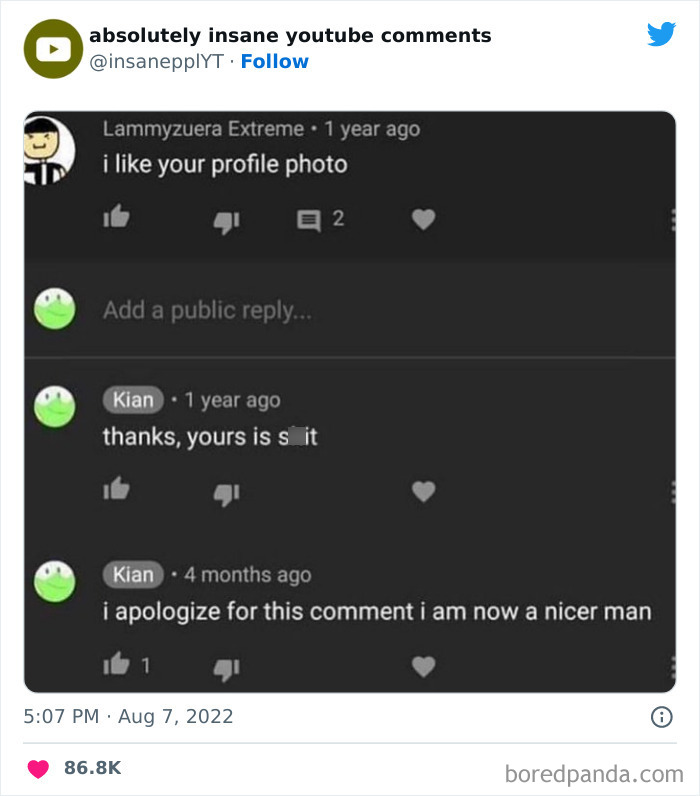This screenshot has height=796, width=700.
Task: Heart Kian's 1 year ago reply
Action: (424, 491)
